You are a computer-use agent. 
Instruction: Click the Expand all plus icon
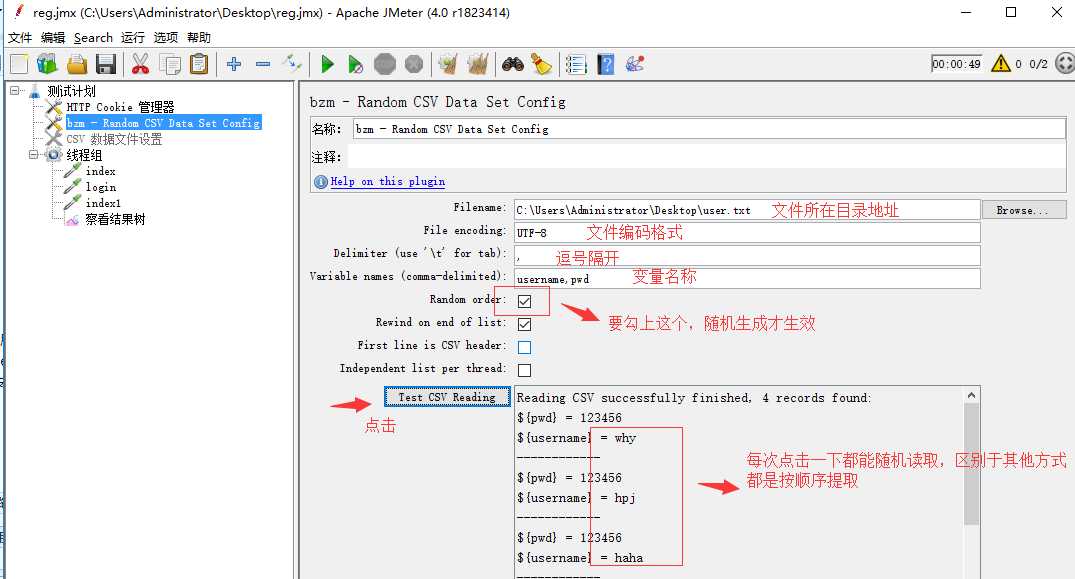234,64
